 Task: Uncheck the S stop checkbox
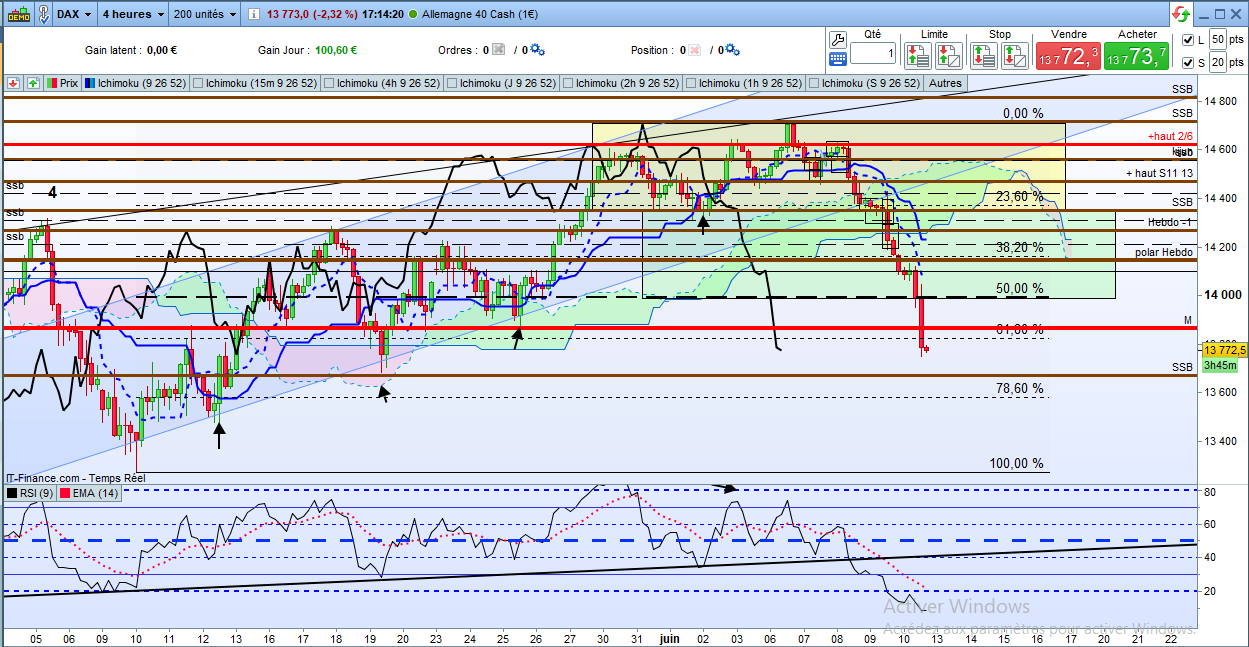[1187, 64]
